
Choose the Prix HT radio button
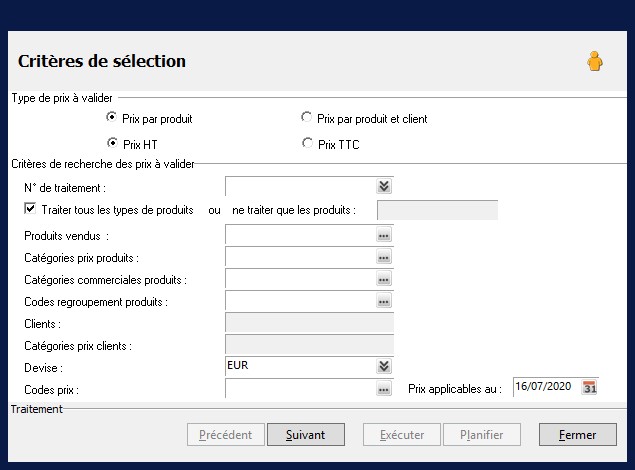[x=111, y=144]
